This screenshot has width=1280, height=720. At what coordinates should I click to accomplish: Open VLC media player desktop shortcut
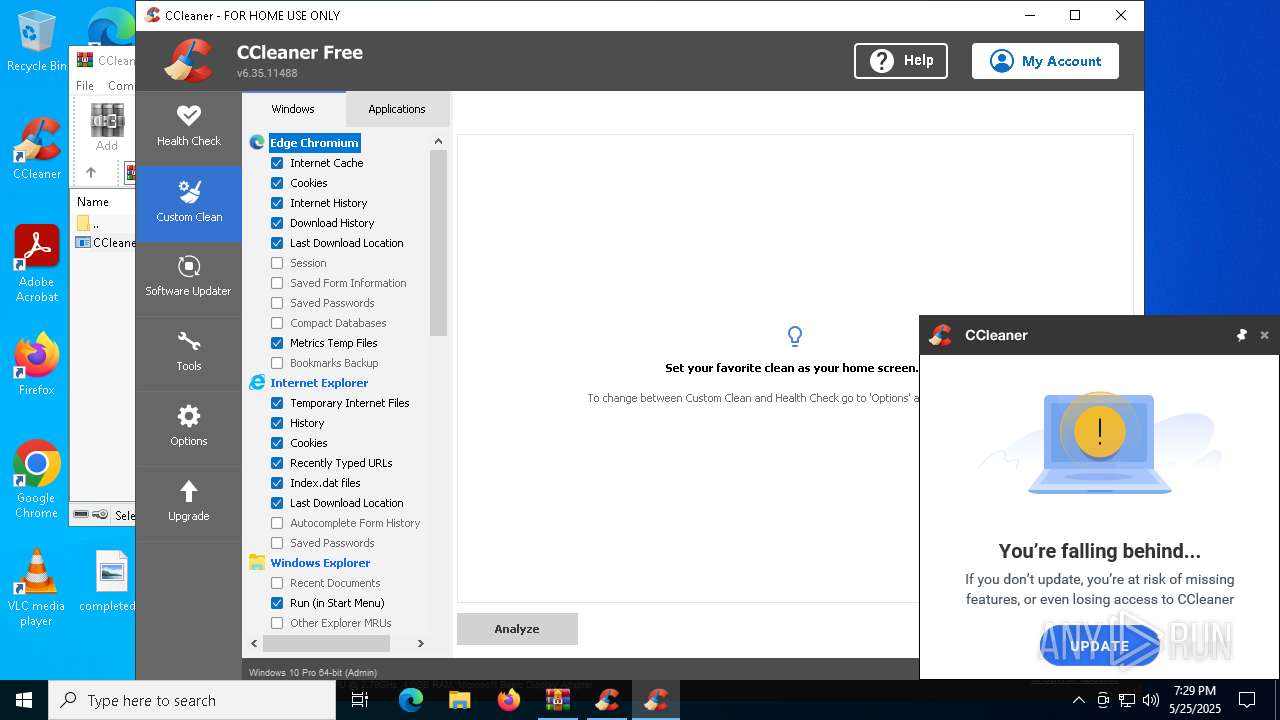(x=36, y=588)
